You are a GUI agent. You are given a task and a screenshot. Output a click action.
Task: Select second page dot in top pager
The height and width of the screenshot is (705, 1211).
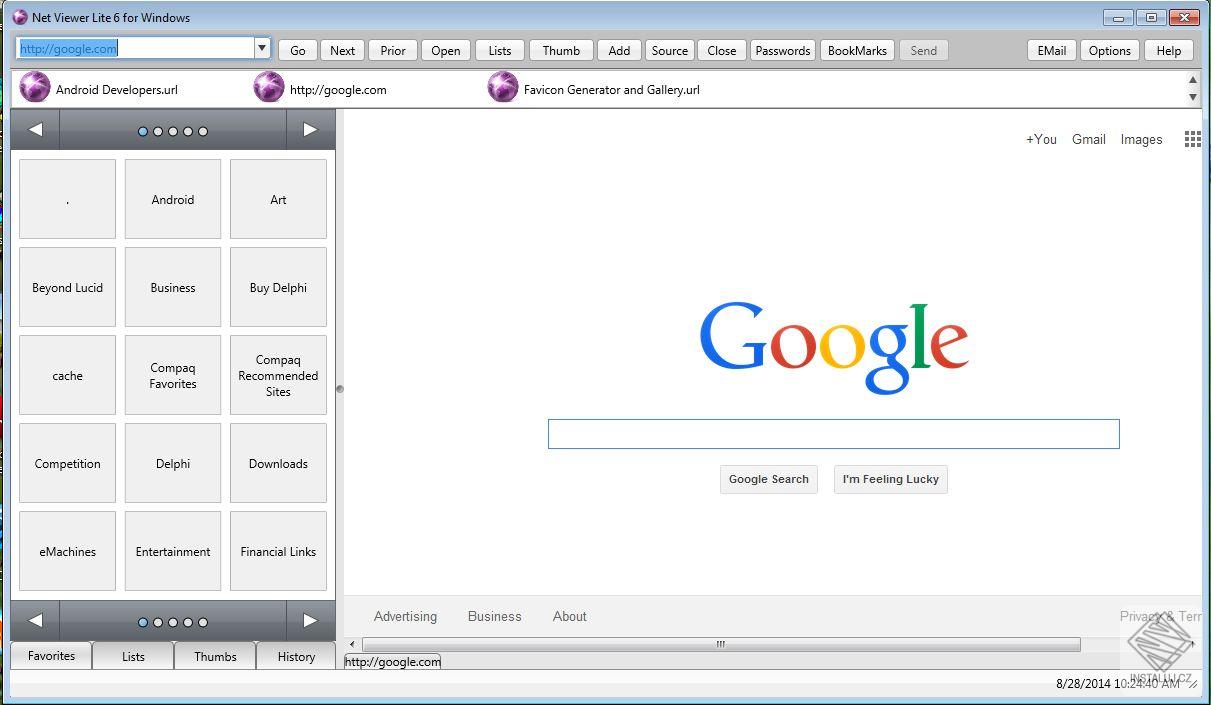[158, 131]
